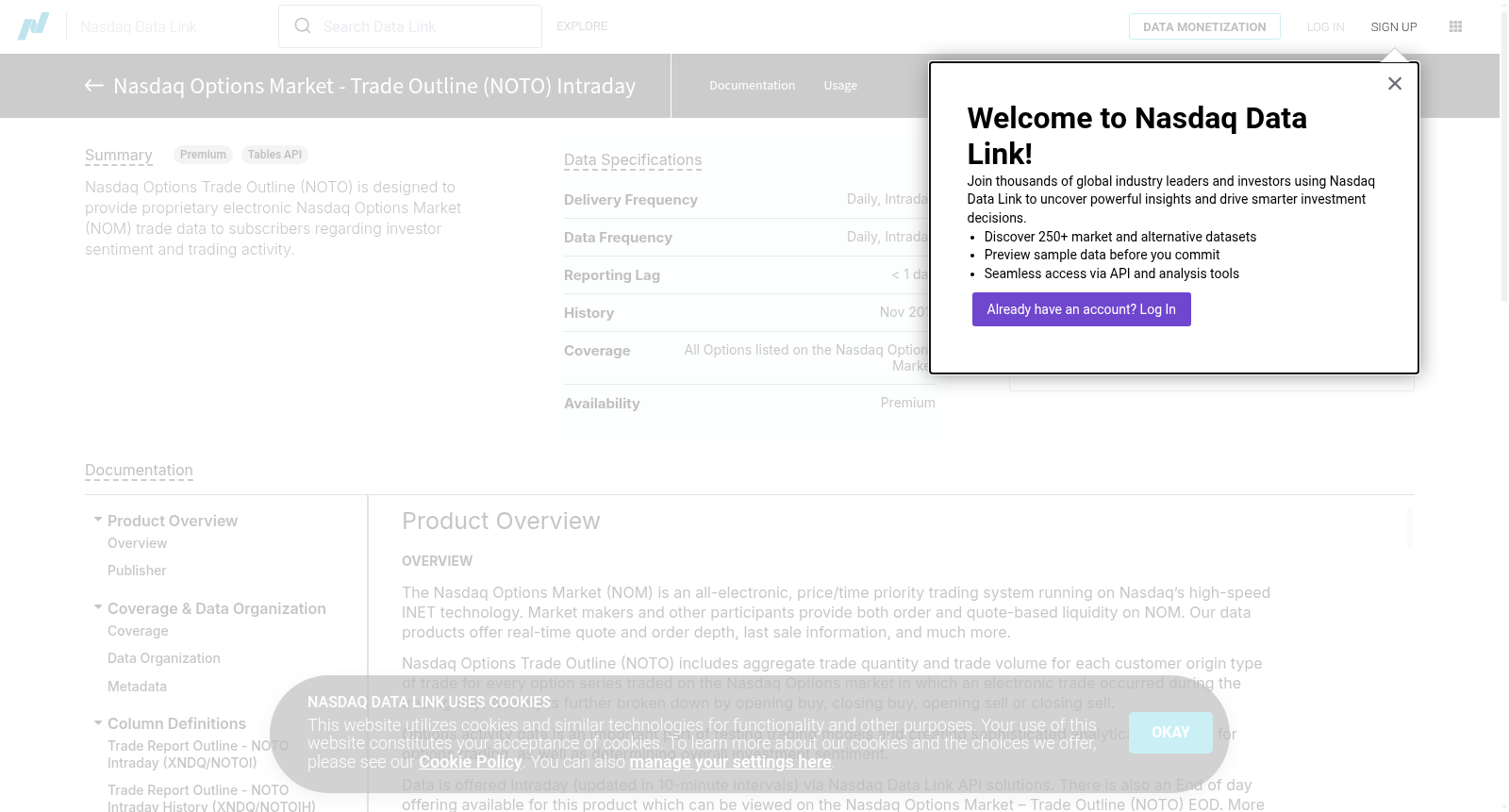The image size is (1509, 812).
Task: Click the Column Definitions sidebar heading
Action: 176,723
